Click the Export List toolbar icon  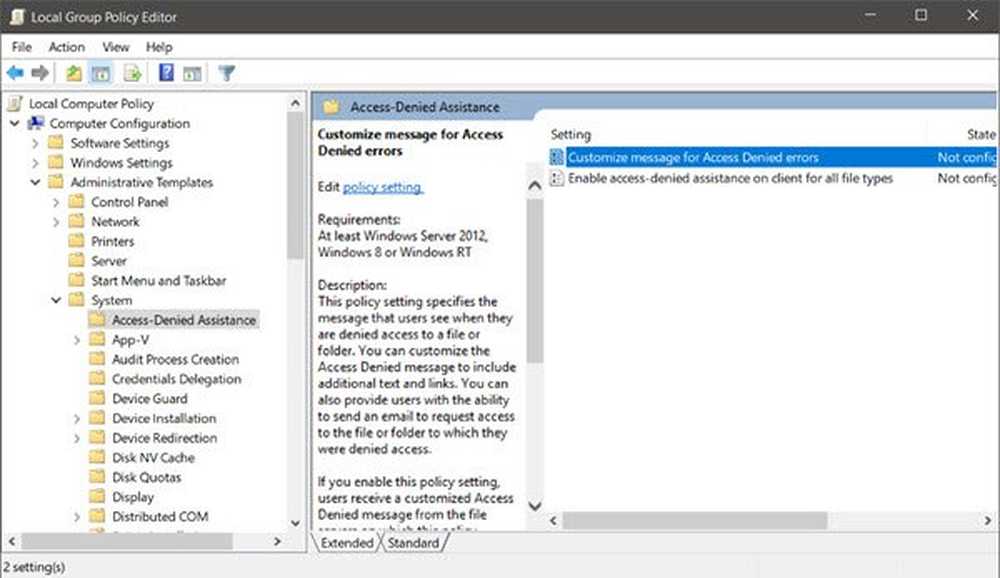point(132,73)
